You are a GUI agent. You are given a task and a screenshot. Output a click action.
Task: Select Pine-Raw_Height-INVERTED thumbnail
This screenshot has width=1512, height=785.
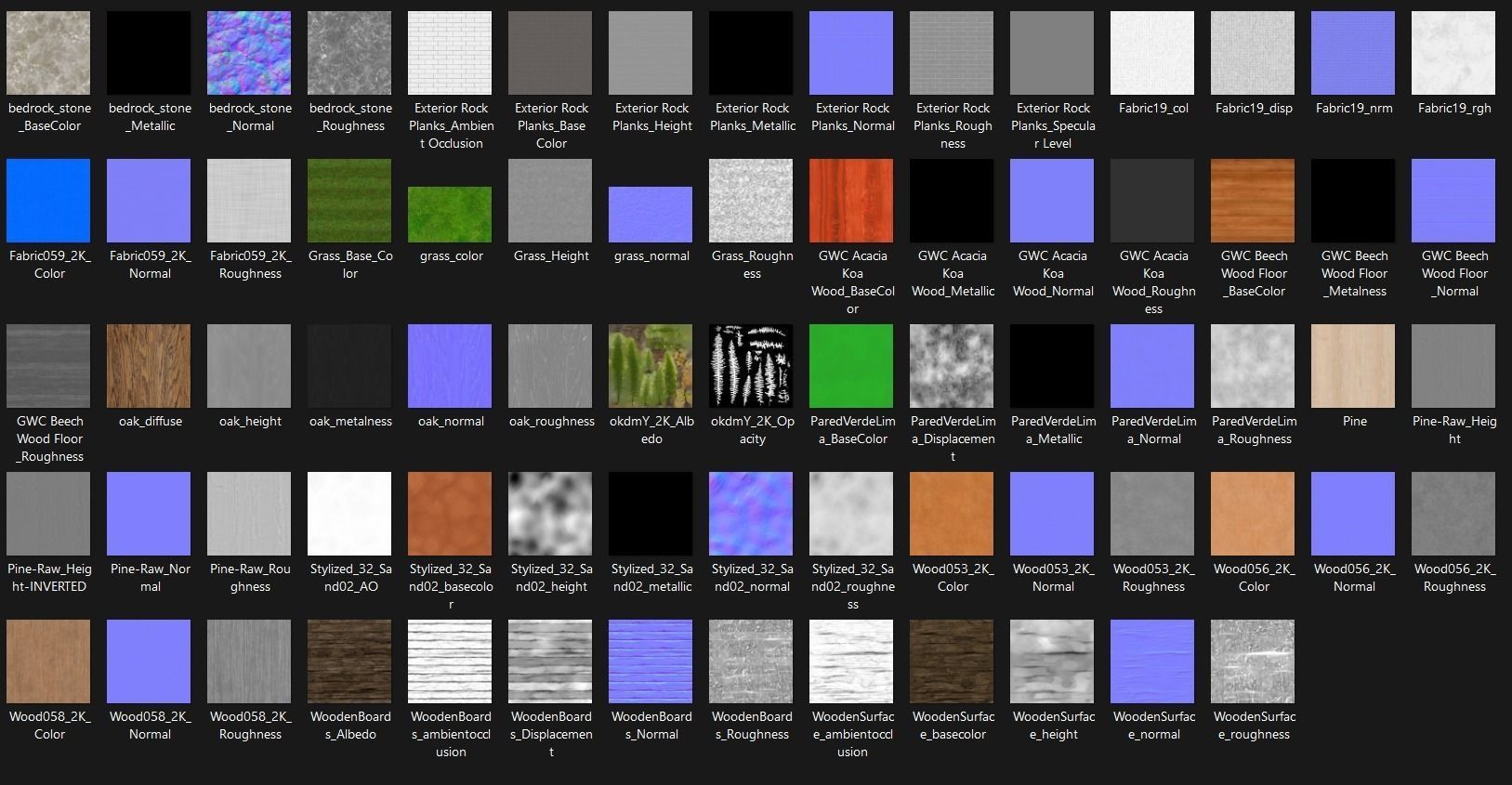coord(48,514)
